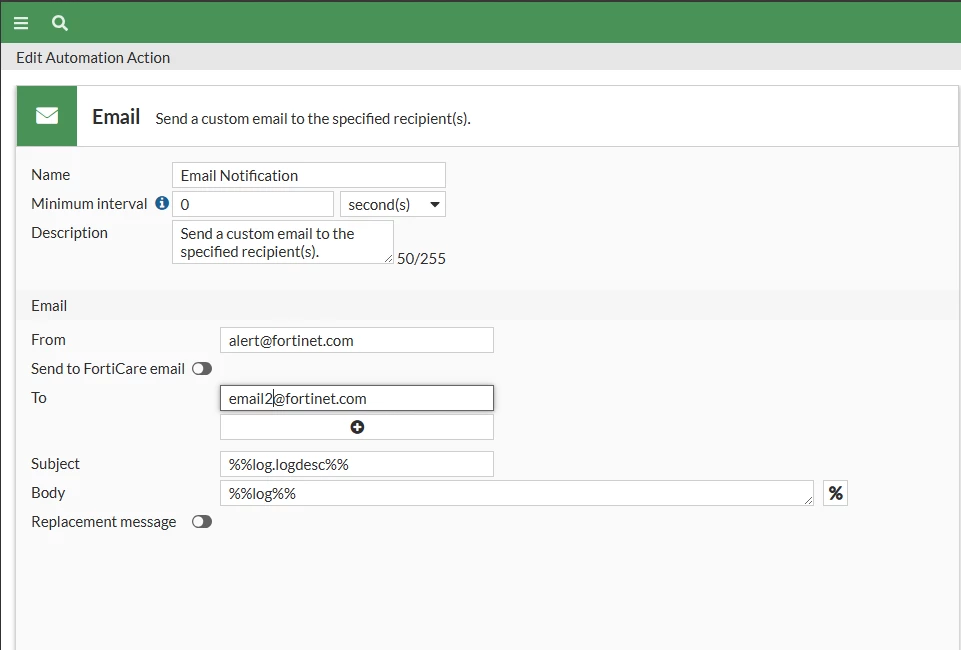Click the From field label
Screen dimensions: 961x650
(48, 339)
